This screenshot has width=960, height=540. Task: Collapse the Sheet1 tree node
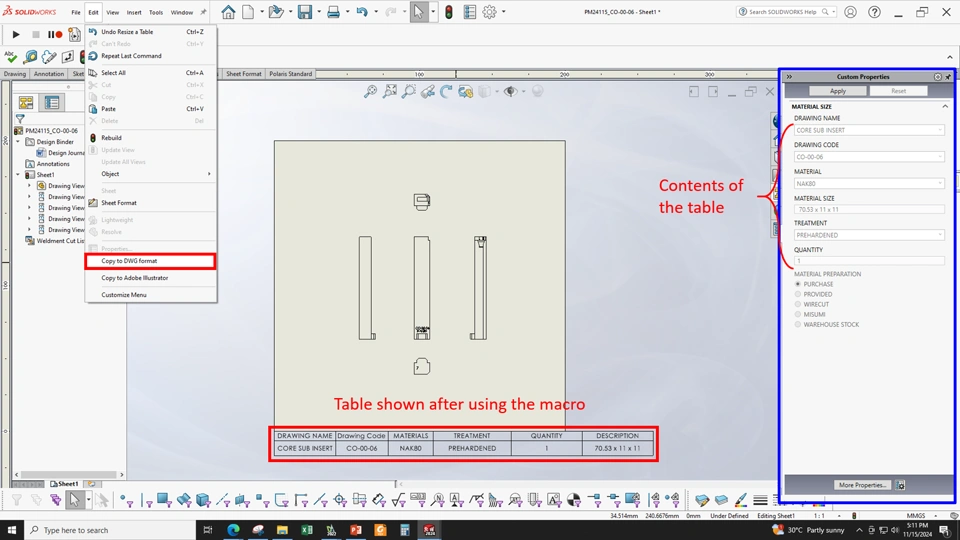click(x=18, y=174)
